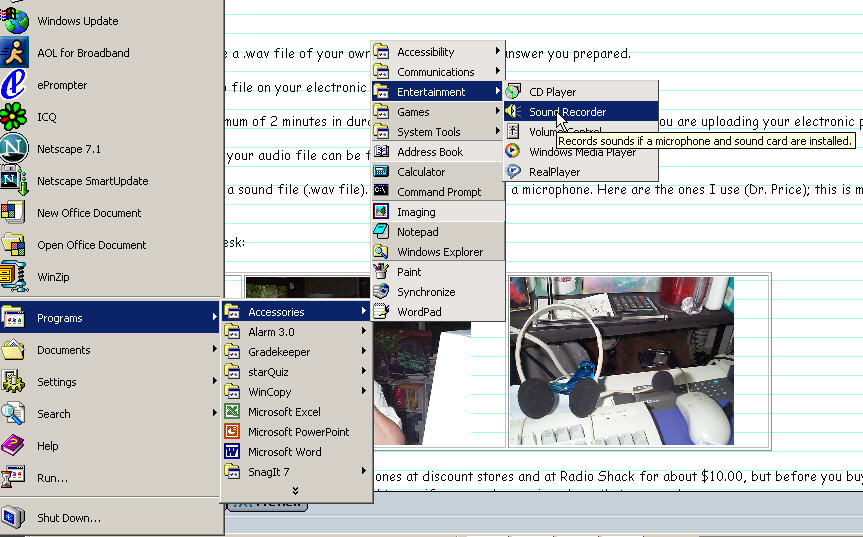863x537 pixels.
Task: Click the AOL for Broadband icon
Action: pos(14,53)
